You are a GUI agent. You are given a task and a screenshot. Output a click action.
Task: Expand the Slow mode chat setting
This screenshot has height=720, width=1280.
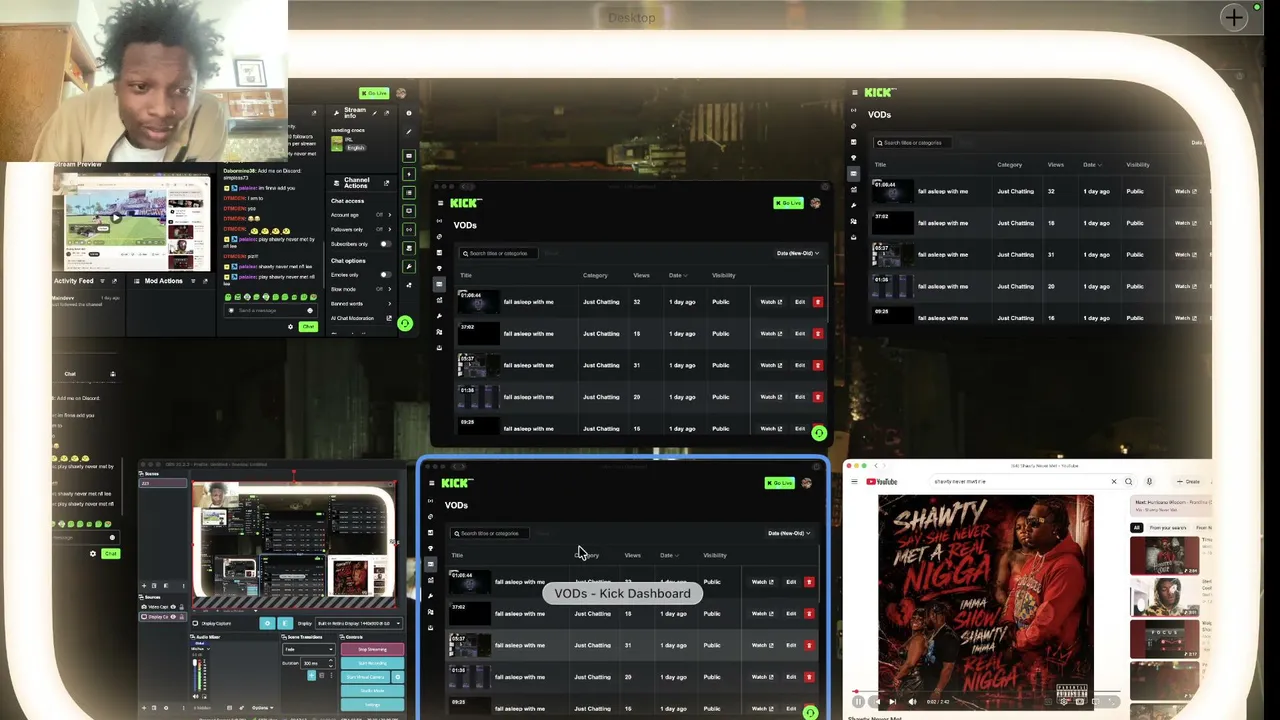point(389,289)
